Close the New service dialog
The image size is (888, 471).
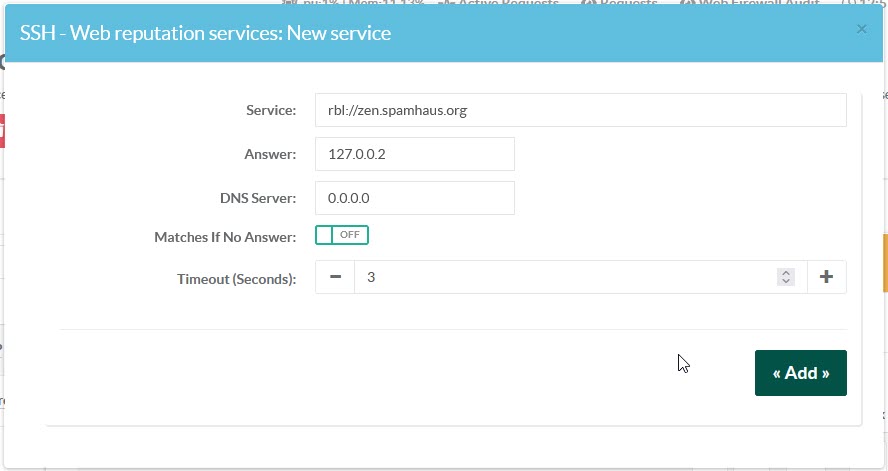tap(861, 30)
